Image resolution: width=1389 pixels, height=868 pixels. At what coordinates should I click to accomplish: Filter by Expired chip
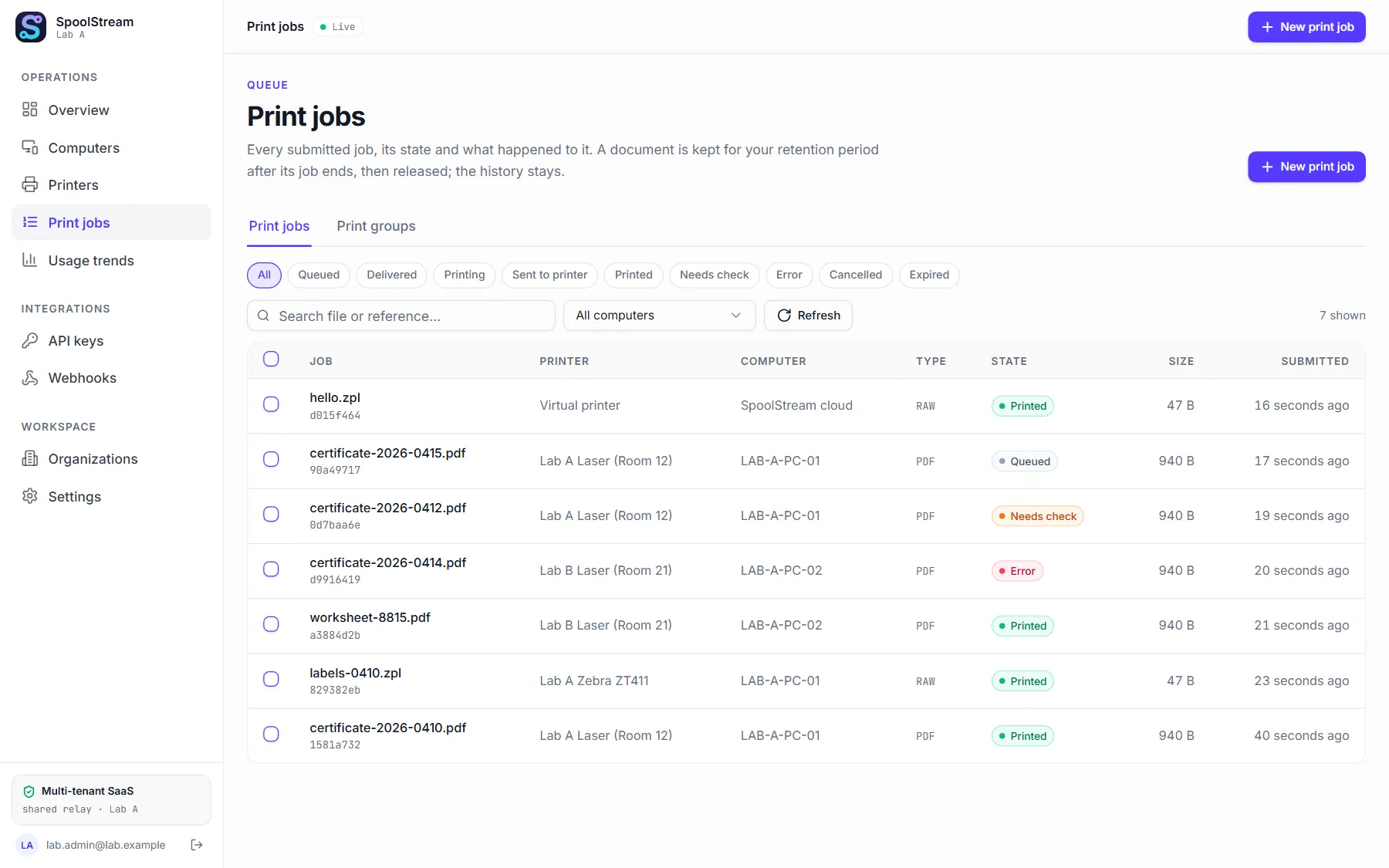tap(929, 275)
